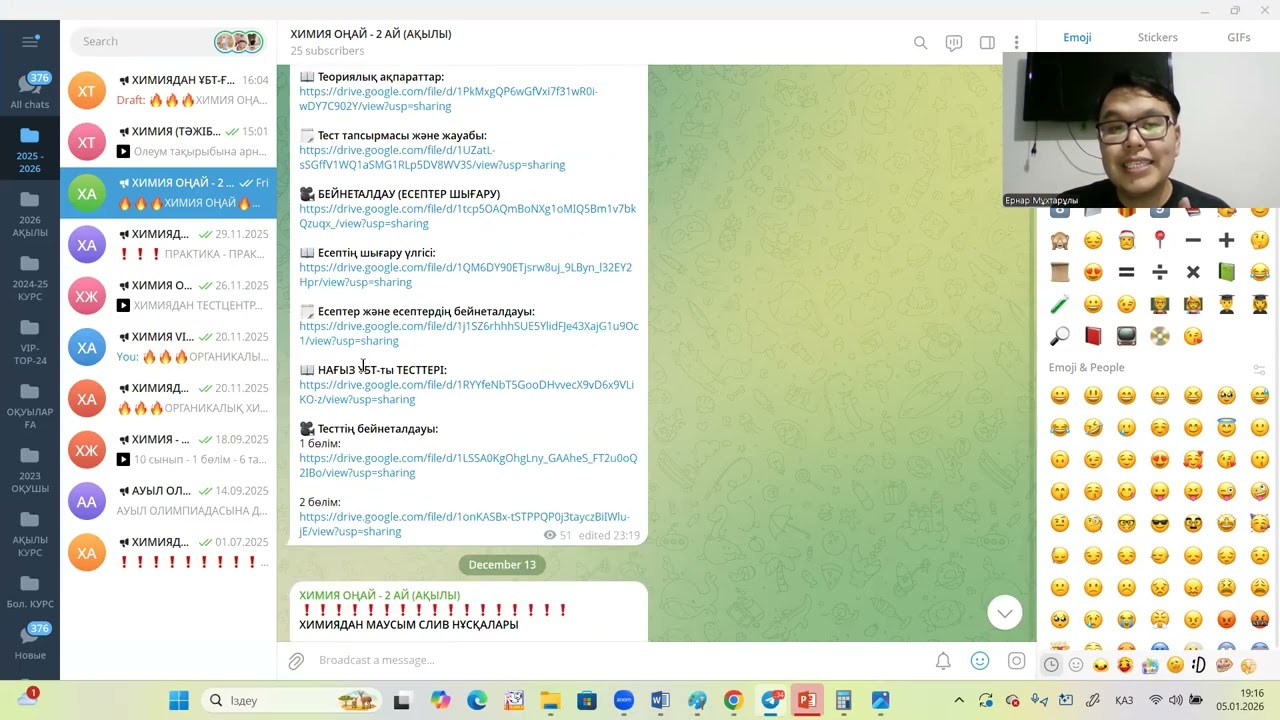
Task: Open Google Chrome from the taskbar
Action: coord(733,700)
